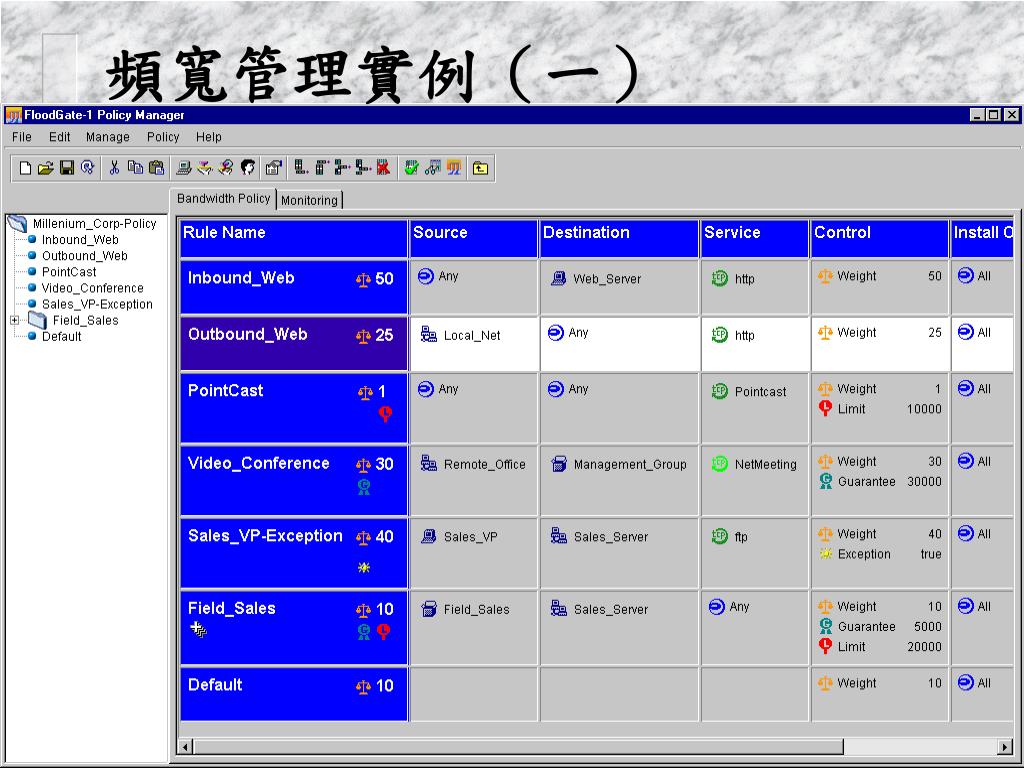1024x768 pixels.
Task: Click the Control column header
Action: click(880, 238)
